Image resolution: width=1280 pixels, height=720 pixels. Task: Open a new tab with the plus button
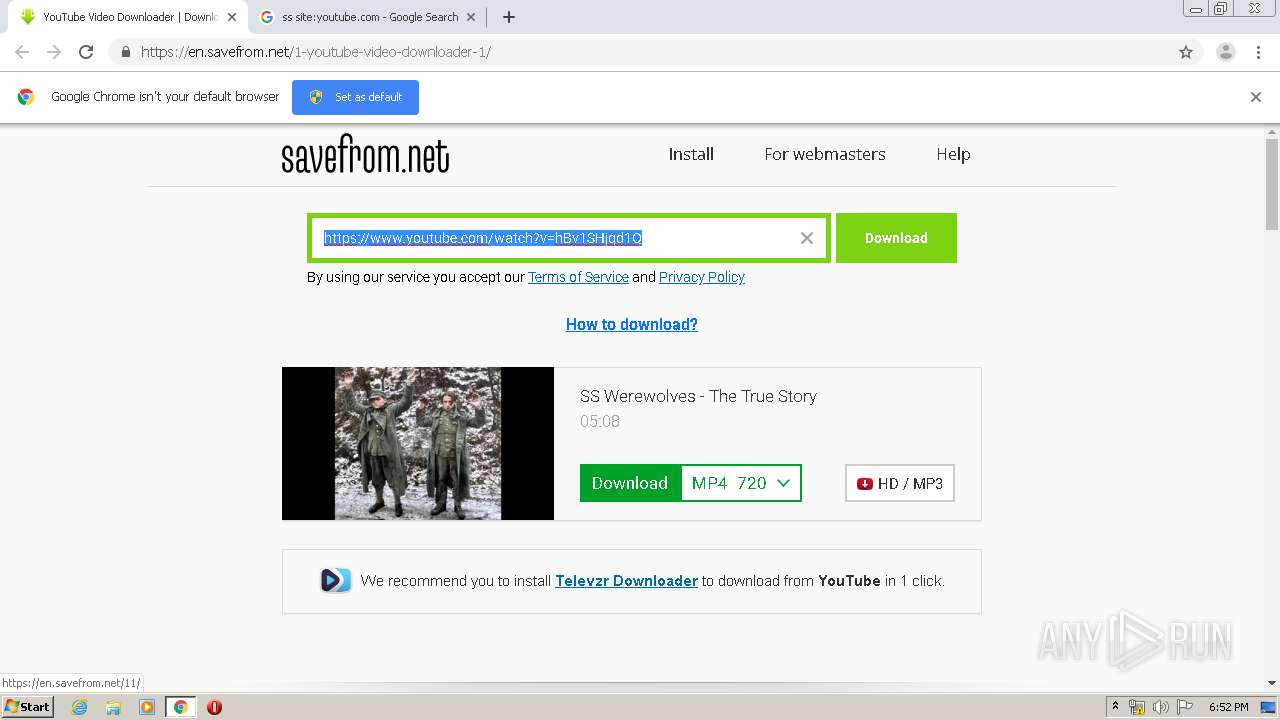508,17
